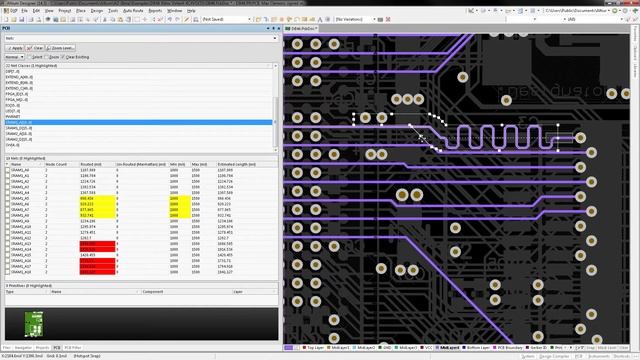Check the box for net SRAM1_A0
The image size is (640, 360).
7,170
